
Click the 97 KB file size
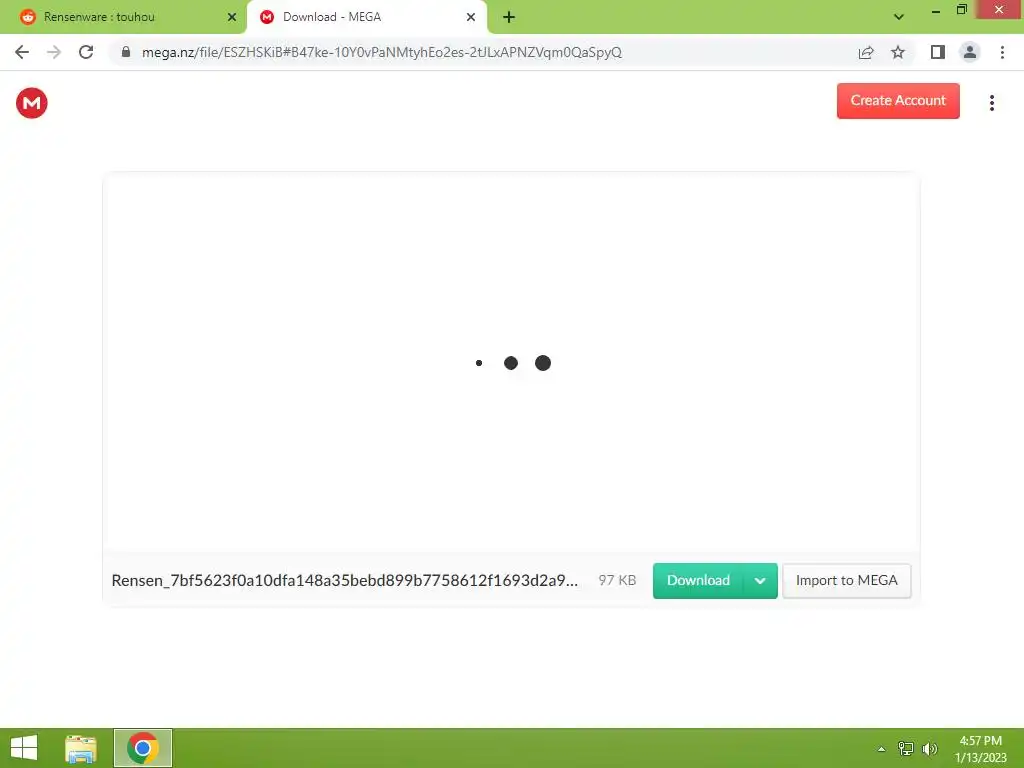pyautogui.click(x=617, y=581)
